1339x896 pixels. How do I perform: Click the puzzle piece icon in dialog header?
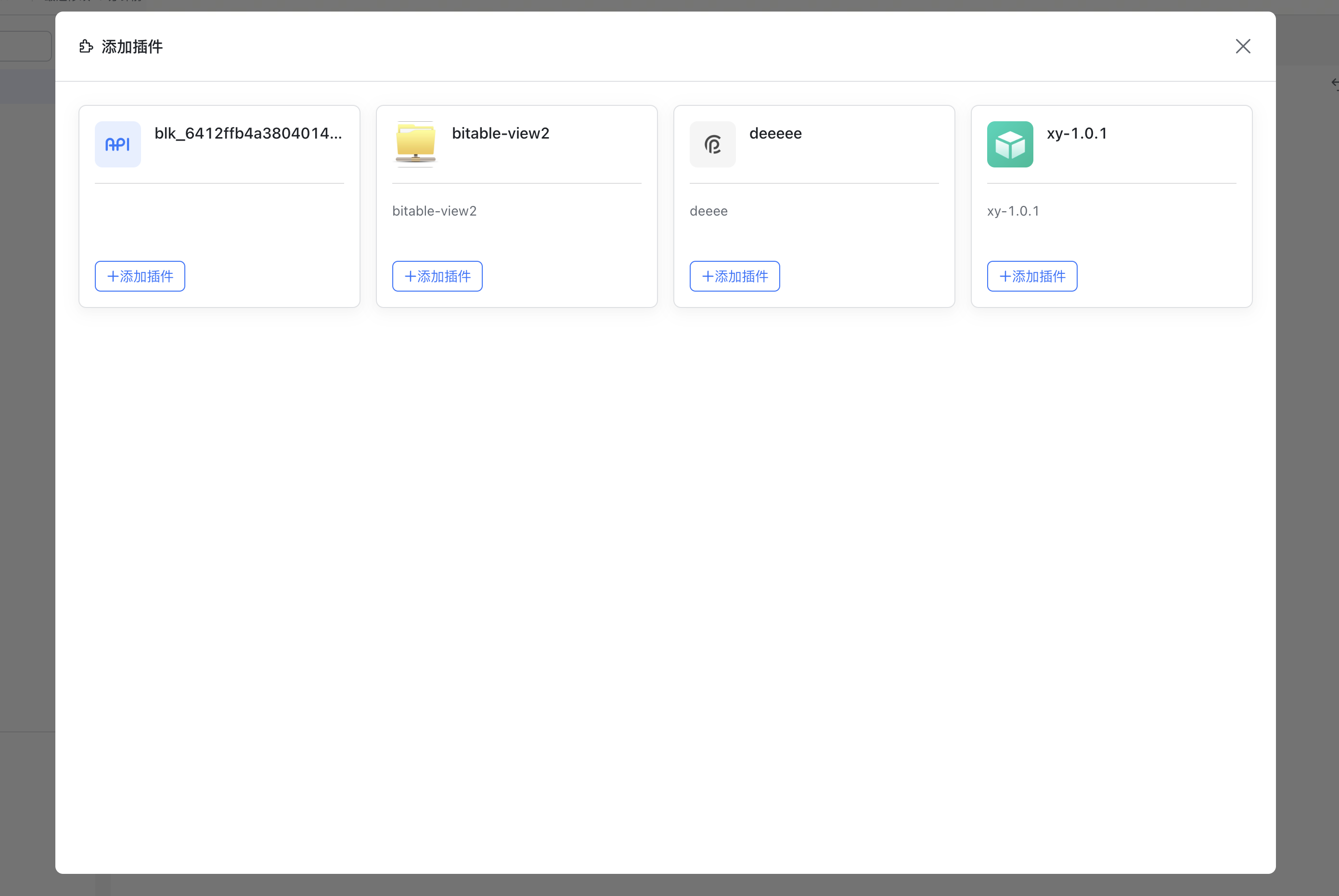86,46
